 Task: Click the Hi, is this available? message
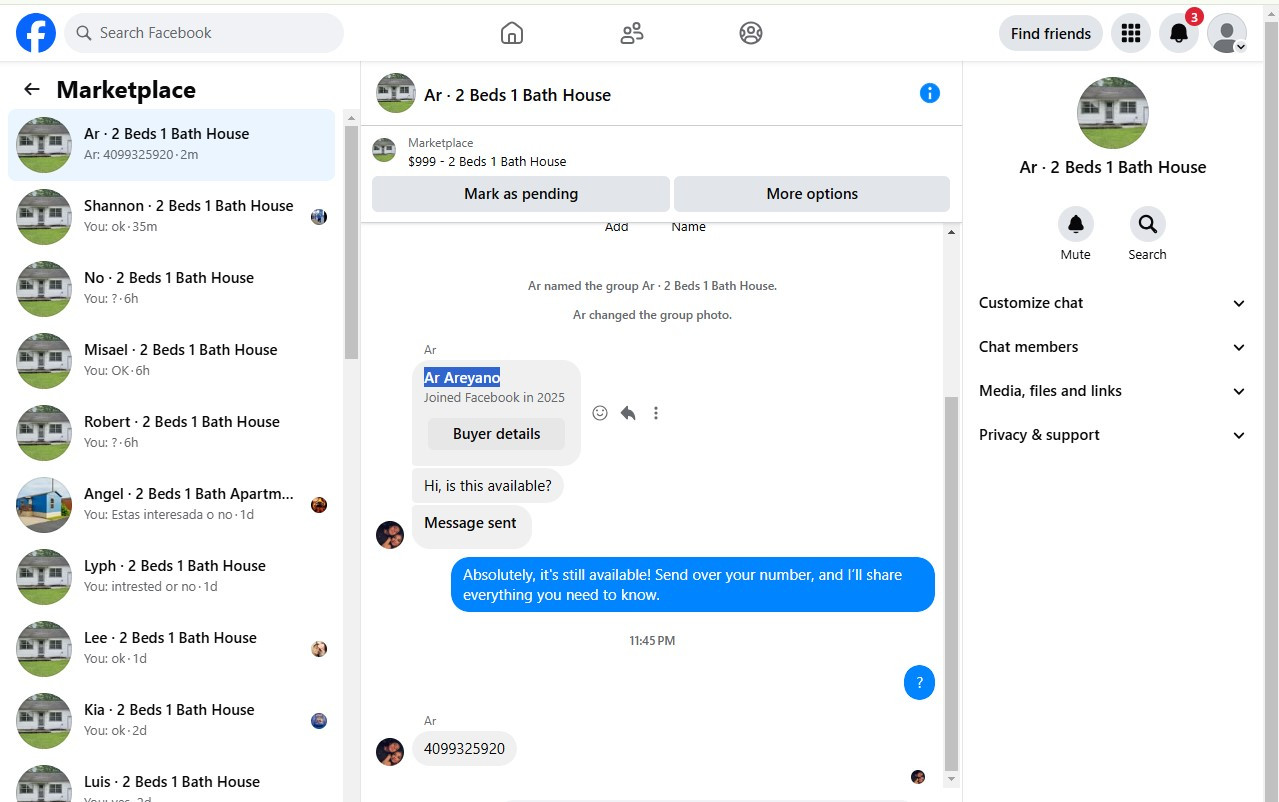[x=488, y=486]
